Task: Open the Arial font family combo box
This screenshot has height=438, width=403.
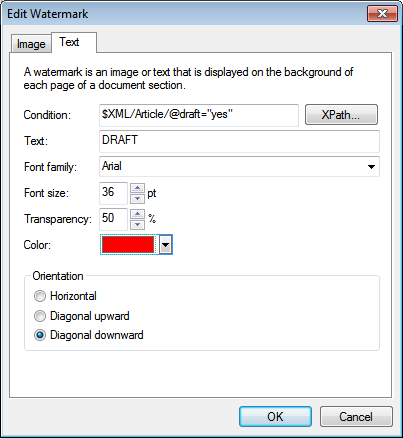Action: (239, 166)
